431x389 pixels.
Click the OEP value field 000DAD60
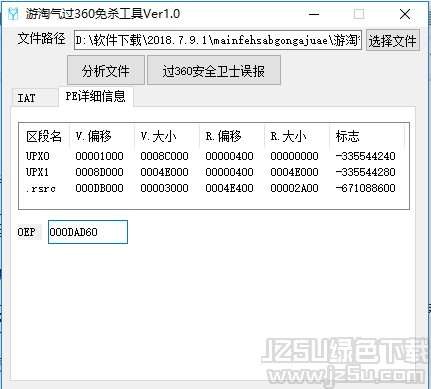click(88, 232)
